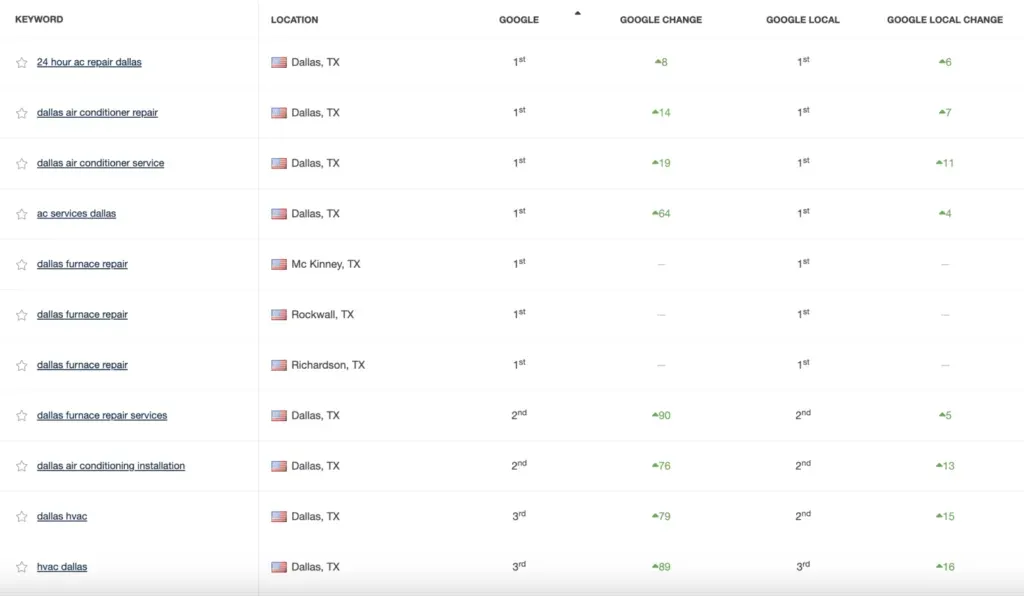Click the flag icon next to Rockwall, TX
The image size is (1024, 596).
point(279,314)
